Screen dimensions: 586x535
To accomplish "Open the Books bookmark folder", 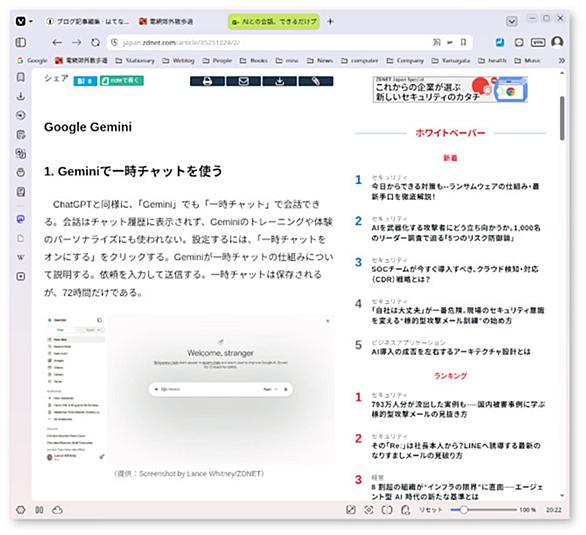I will click(254, 61).
